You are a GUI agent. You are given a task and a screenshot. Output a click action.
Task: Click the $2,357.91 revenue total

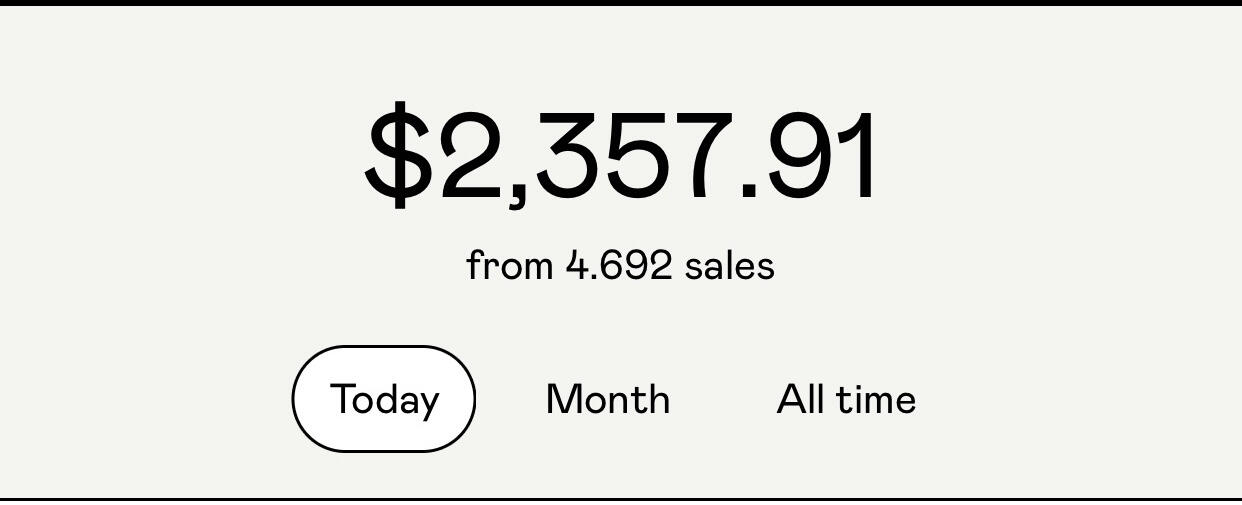[621, 156]
